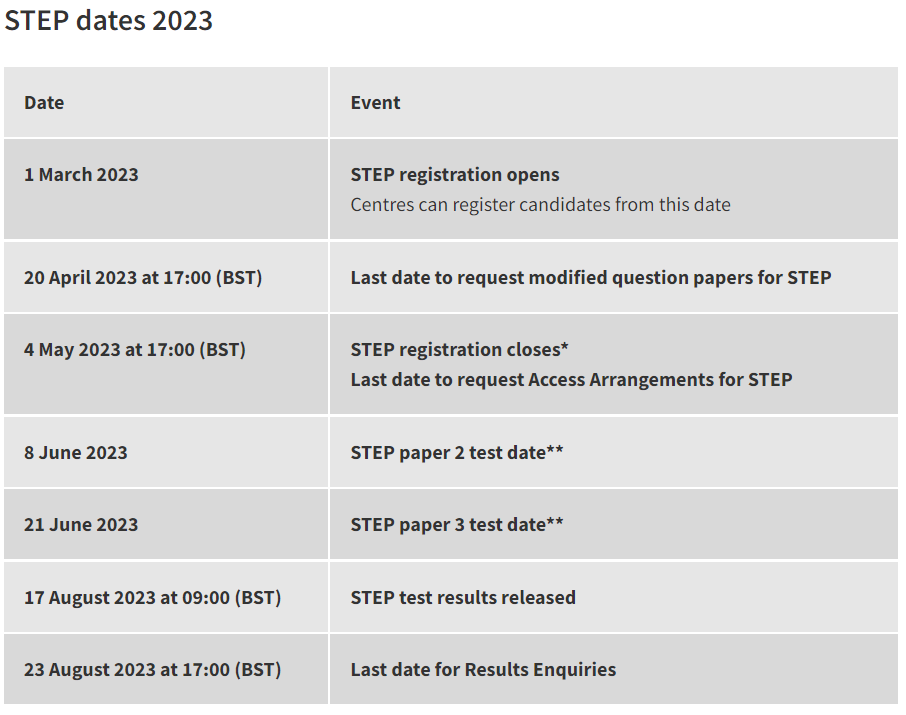Select the "17 August 2023 at 09:00" date
This screenshot has height=715, width=906.
click(152, 598)
